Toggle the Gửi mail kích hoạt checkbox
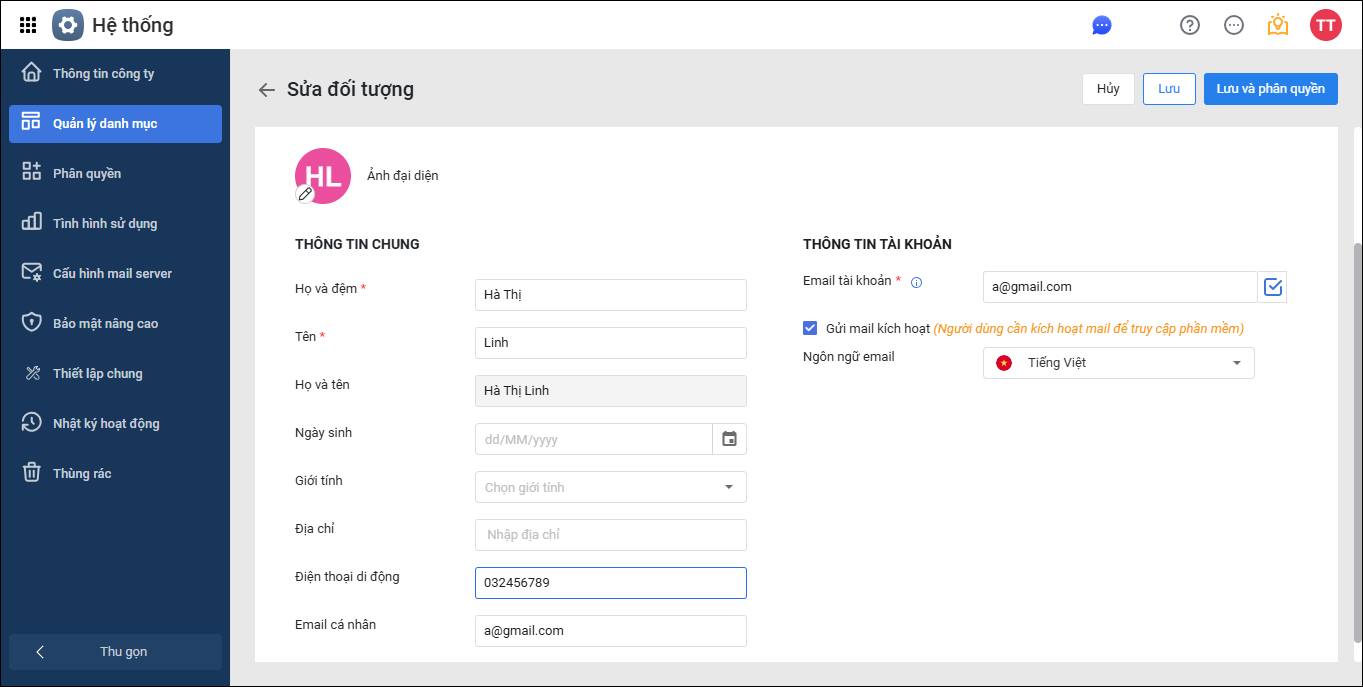This screenshot has height=687, width=1363. (x=810, y=328)
